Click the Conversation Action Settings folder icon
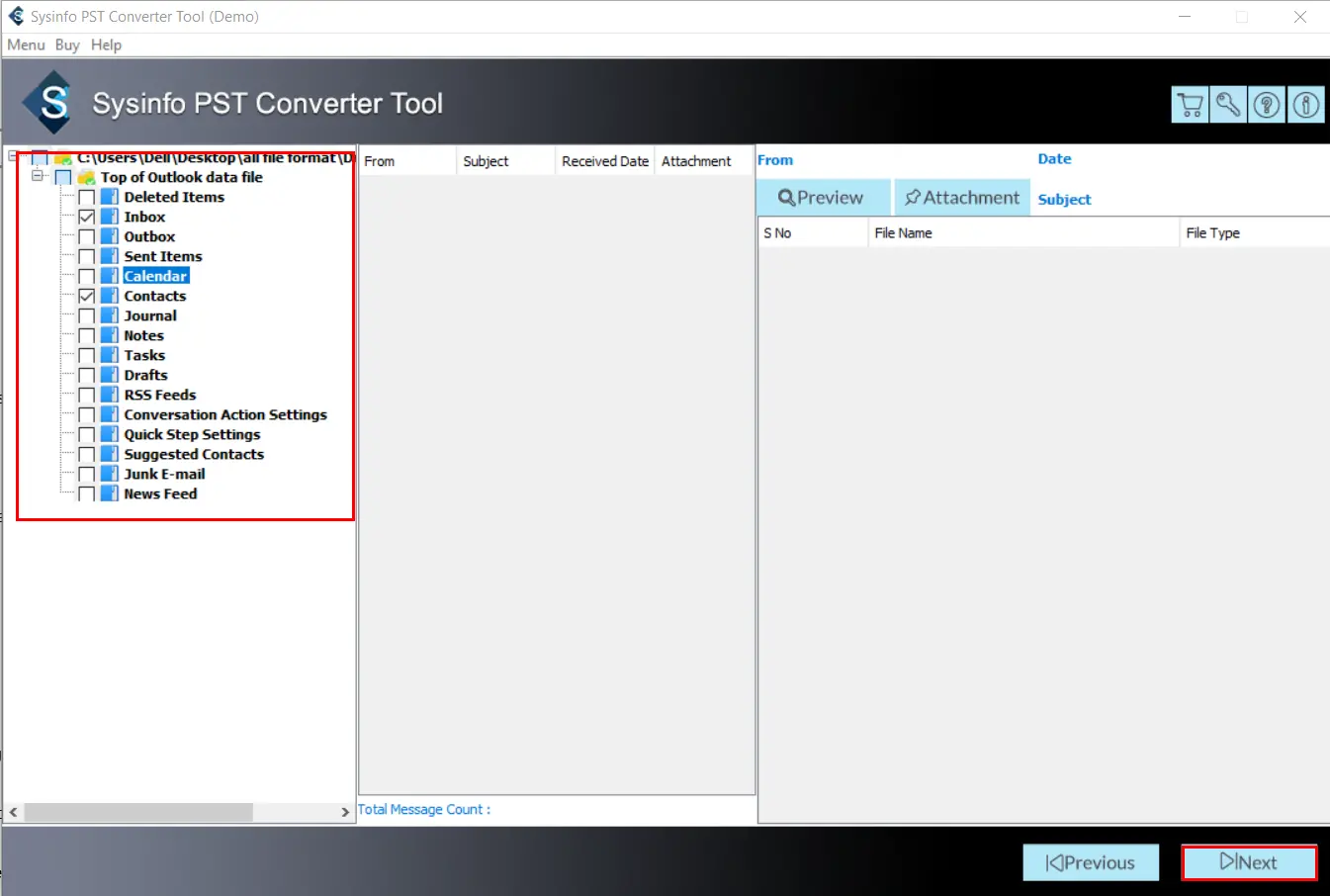The height and width of the screenshot is (896, 1330). pyautogui.click(x=110, y=414)
